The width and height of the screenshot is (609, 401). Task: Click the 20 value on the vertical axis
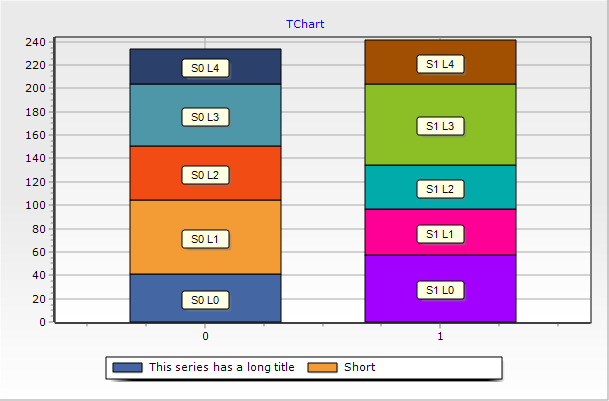pos(39,299)
